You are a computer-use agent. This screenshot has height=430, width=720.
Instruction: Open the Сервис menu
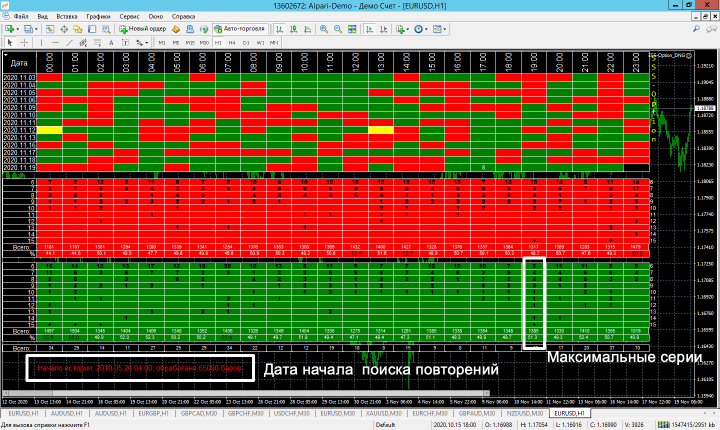point(128,18)
